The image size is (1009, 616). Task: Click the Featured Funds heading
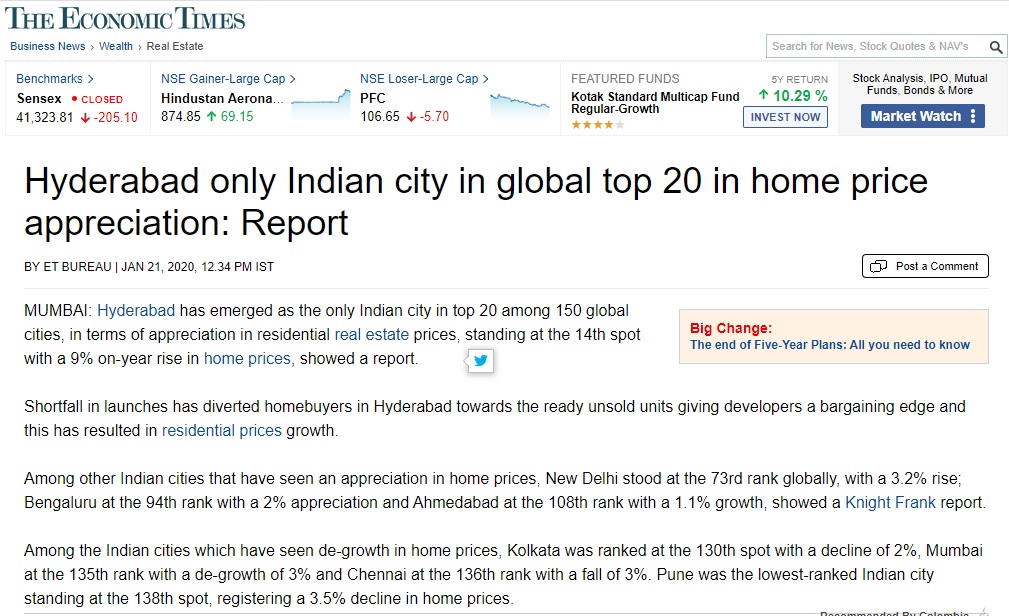coord(625,79)
